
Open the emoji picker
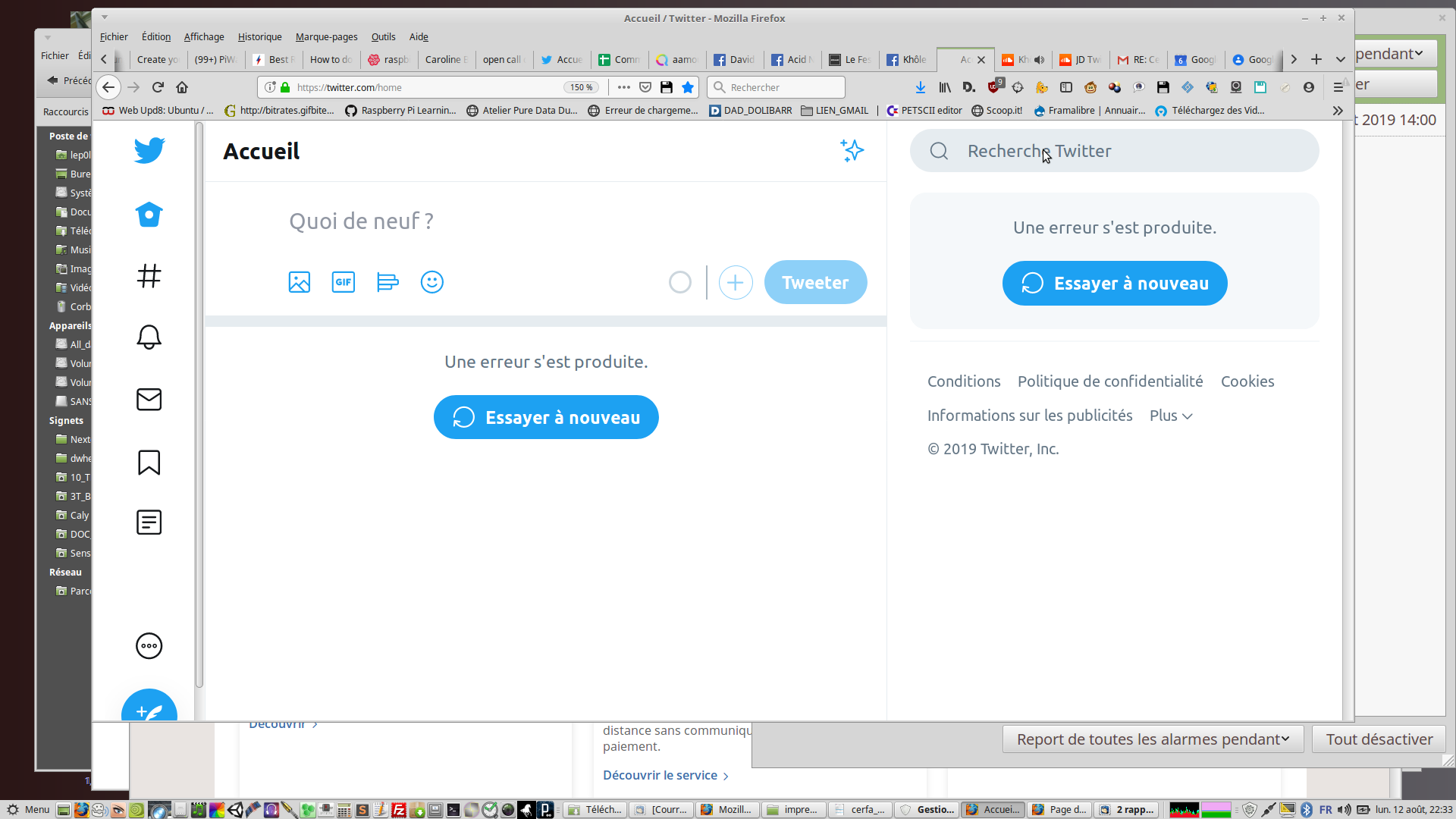432,282
